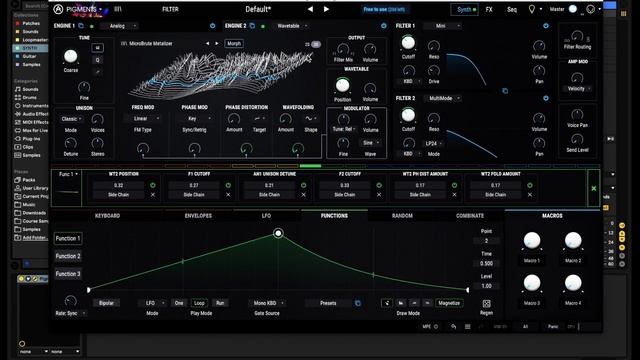Screen dimensions: 640x360
Task: Set Play Mode to One
Action: (x=179, y=303)
